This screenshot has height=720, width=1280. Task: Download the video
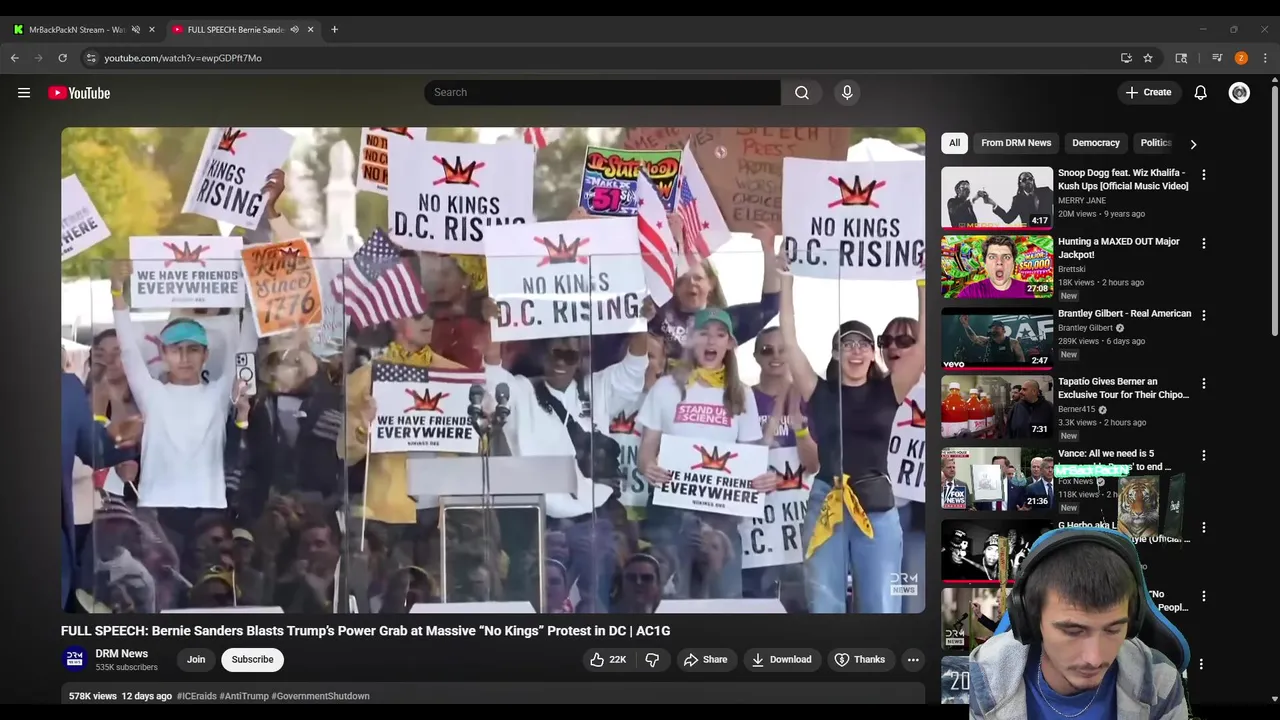click(781, 659)
